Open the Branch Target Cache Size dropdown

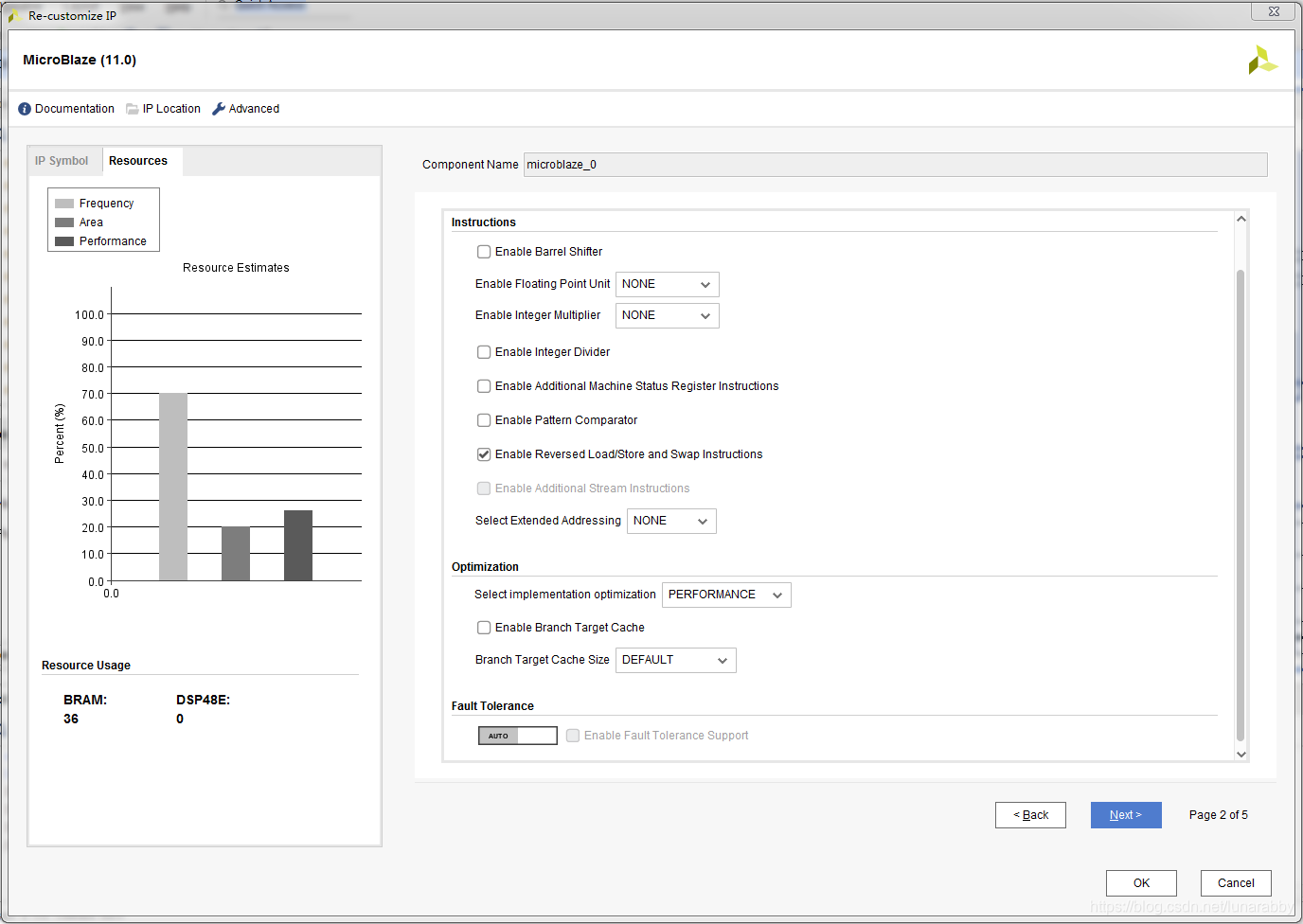(676, 660)
